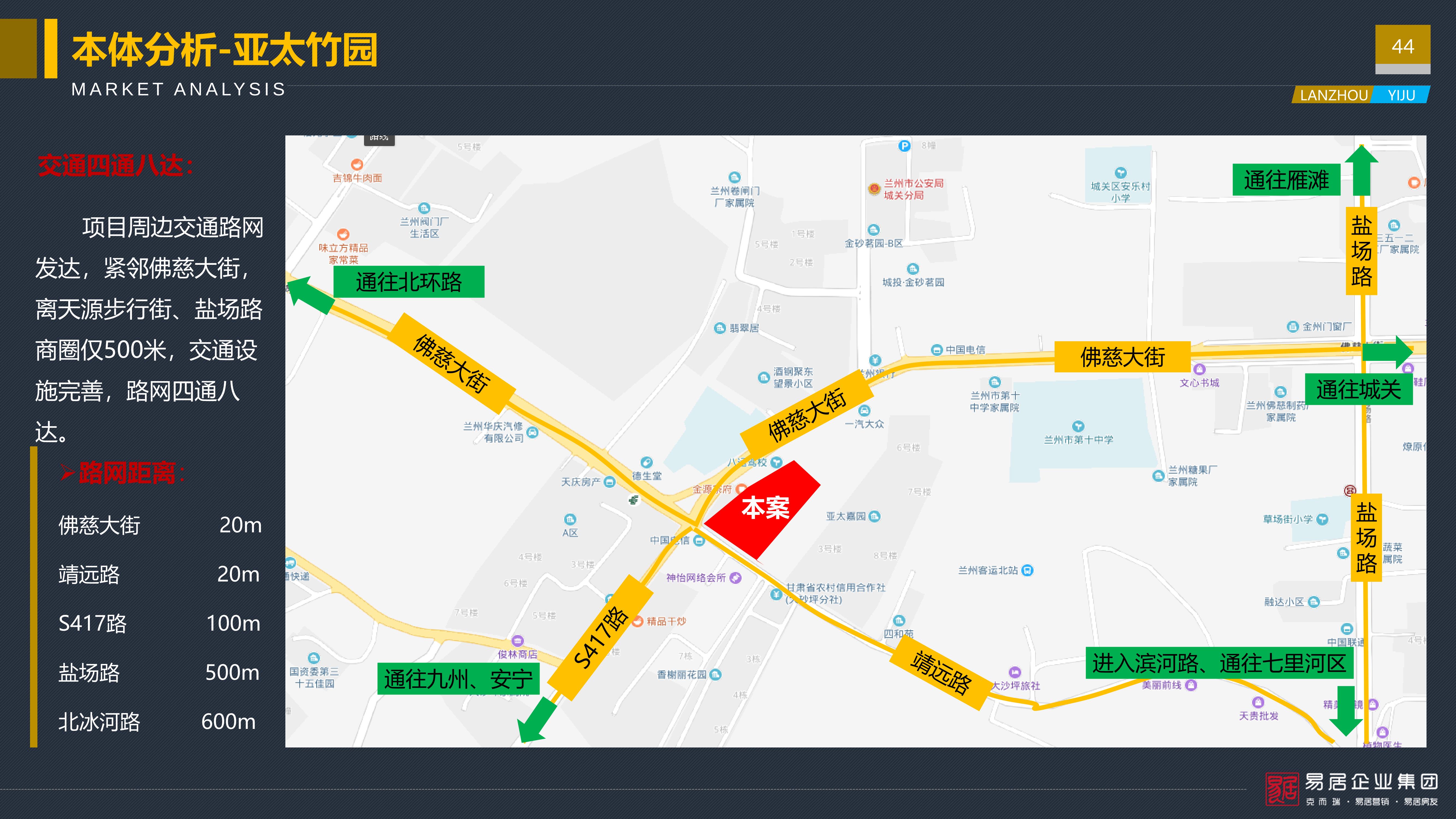Screen dimensions: 1456x819
Task: Click the S417路 yellow road label
Action: click(601, 637)
